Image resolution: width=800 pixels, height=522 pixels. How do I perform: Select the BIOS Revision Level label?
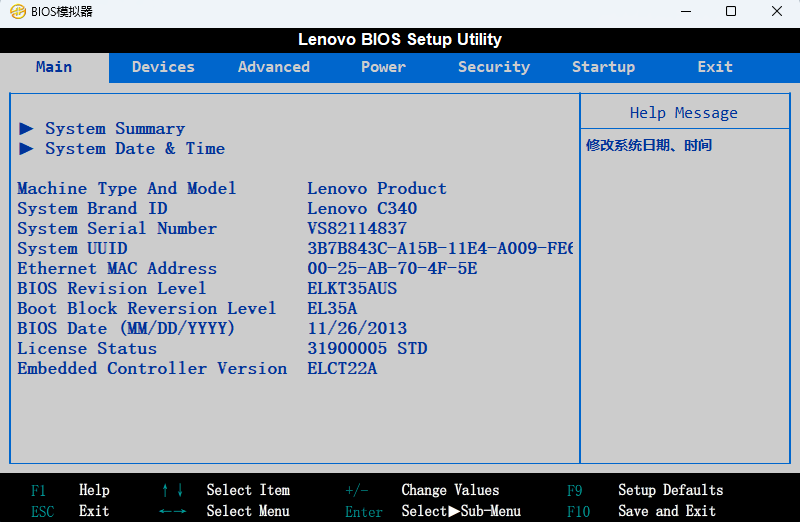[112, 288]
